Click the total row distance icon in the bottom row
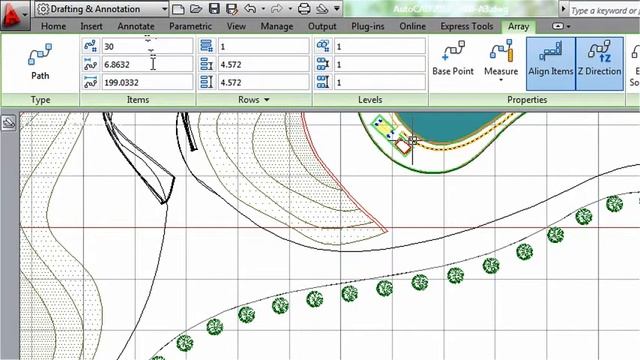Screen dimensions: 640x360 (207, 82)
